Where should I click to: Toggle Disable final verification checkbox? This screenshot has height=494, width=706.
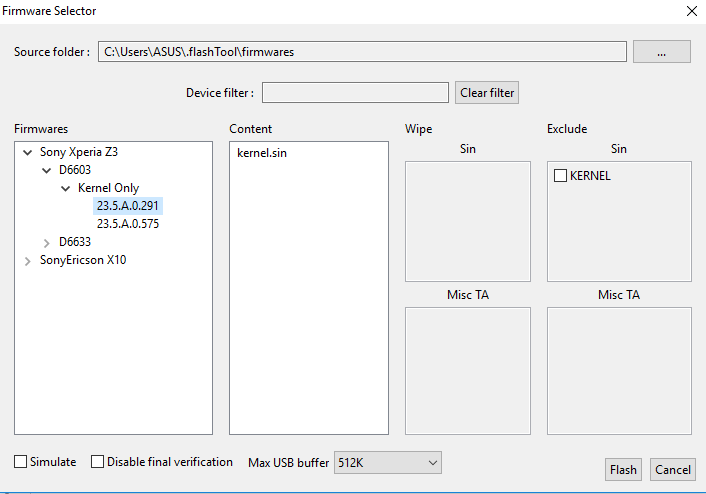(97, 462)
